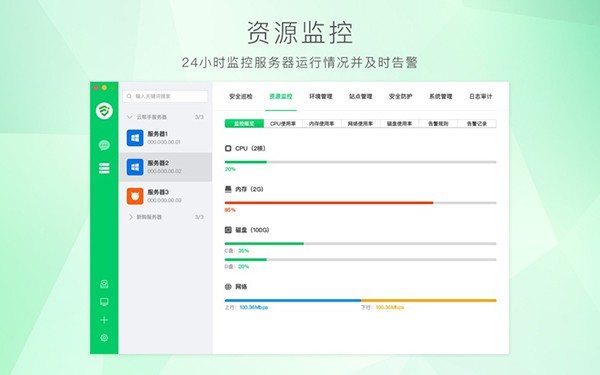Image resolution: width=600 pixels, height=375 pixels.
Task: Click the inbox tray icon in green sidebar
Action: pos(104,284)
